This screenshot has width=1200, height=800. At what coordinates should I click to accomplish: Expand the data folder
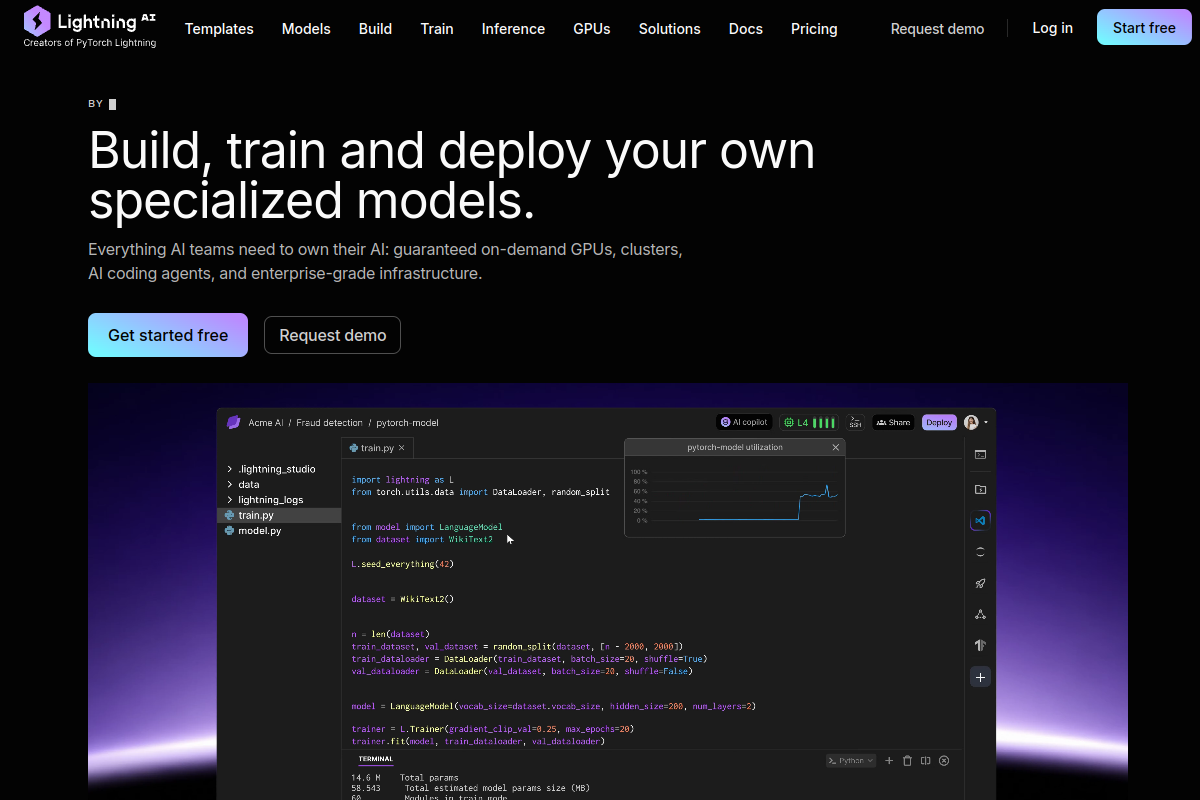tap(243, 484)
